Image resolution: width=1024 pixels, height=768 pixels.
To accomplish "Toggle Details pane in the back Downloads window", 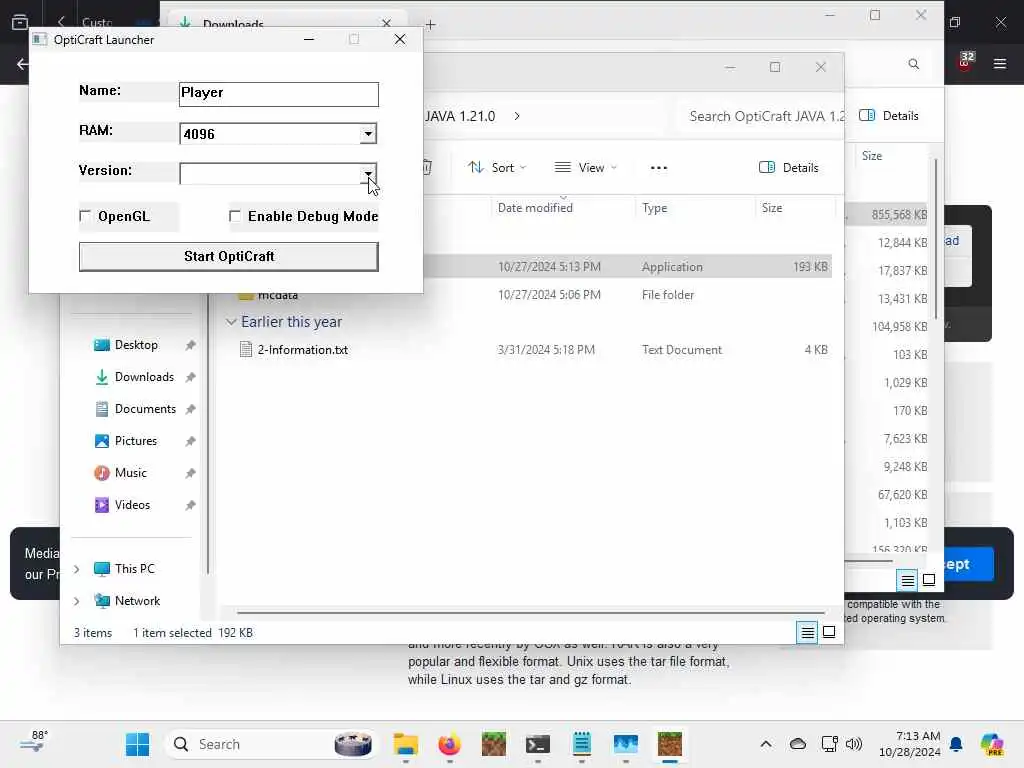I will (889, 116).
